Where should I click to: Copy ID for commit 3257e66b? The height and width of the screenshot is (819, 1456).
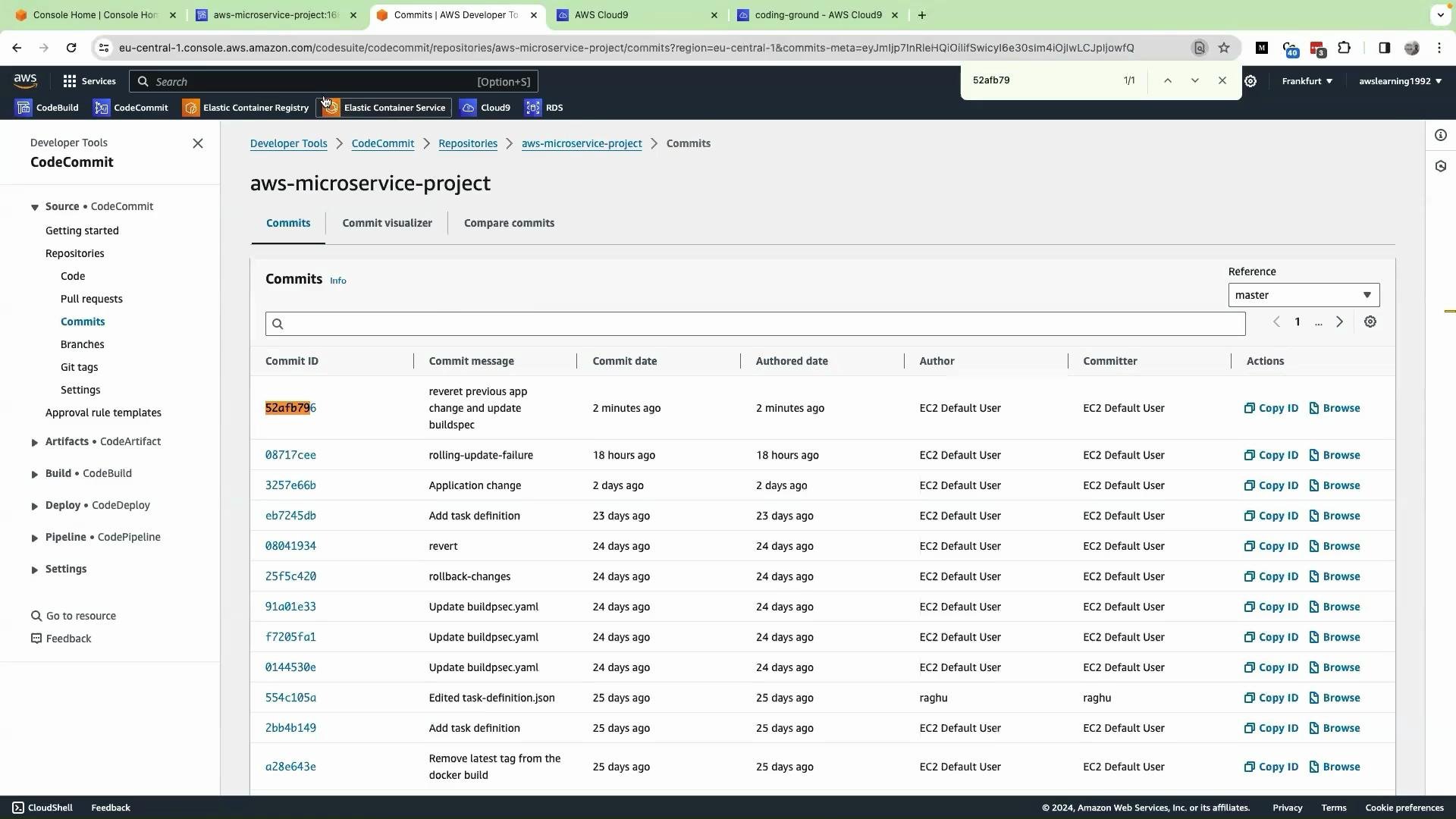coord(1271,485)
